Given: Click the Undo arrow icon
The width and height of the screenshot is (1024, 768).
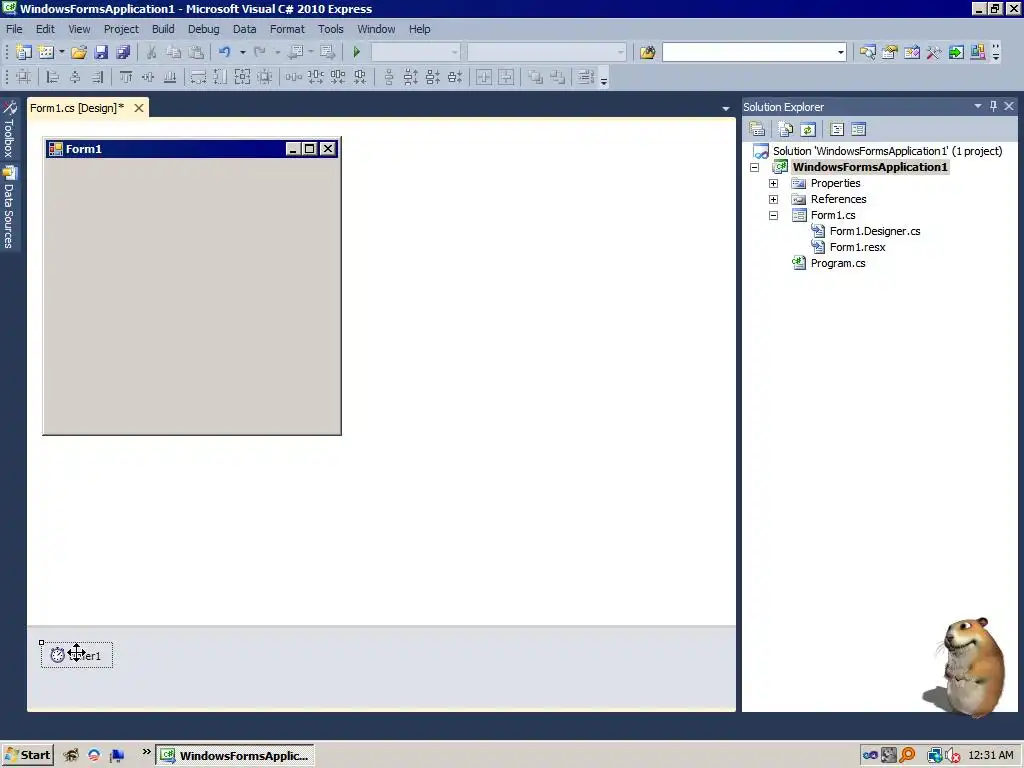Looking at the screenshot, I should point(225,52).
